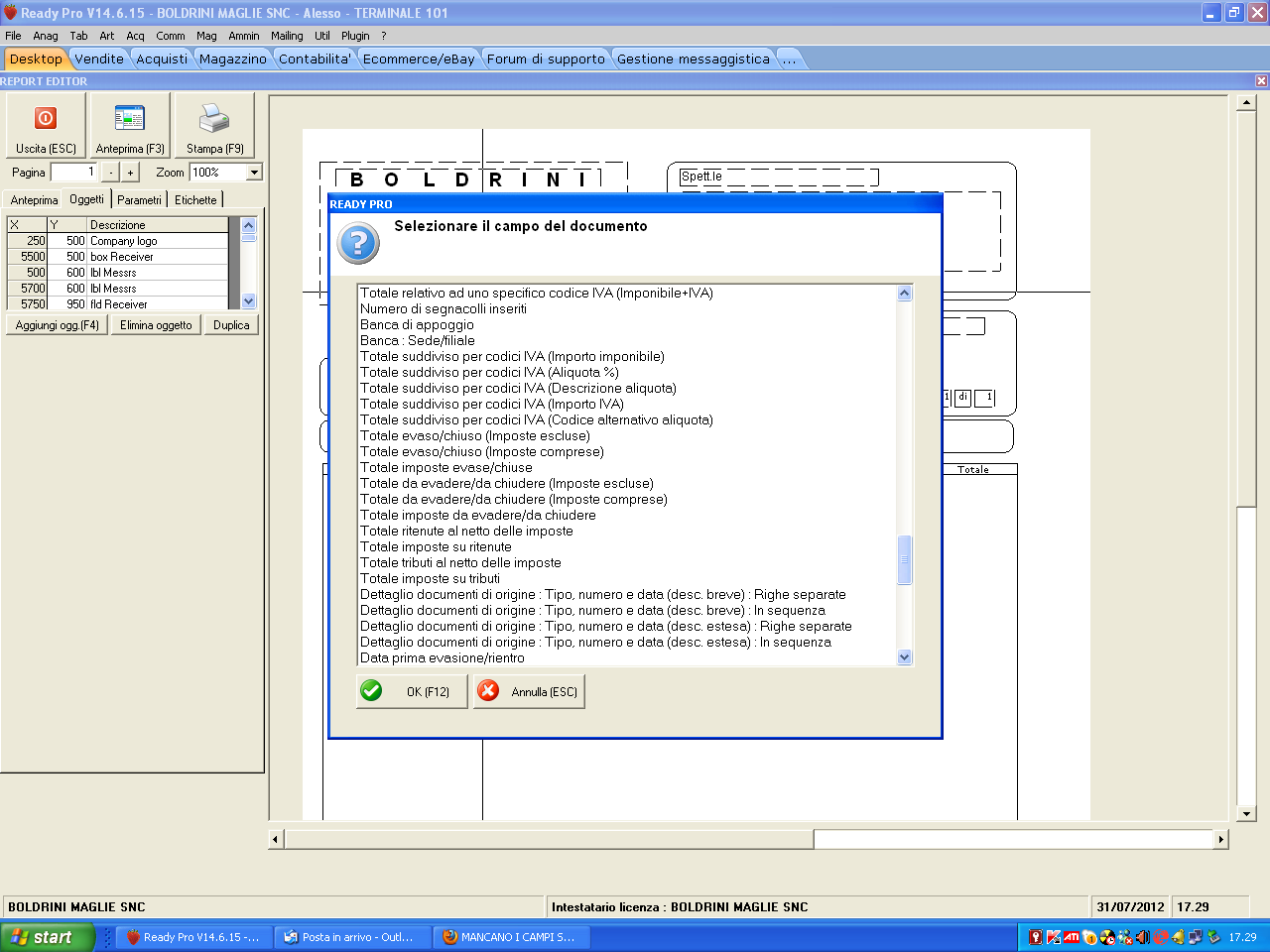Click the system tray clock 17.29
Viewport: 1270px width, 952px height.
(x=1242, y=937)
